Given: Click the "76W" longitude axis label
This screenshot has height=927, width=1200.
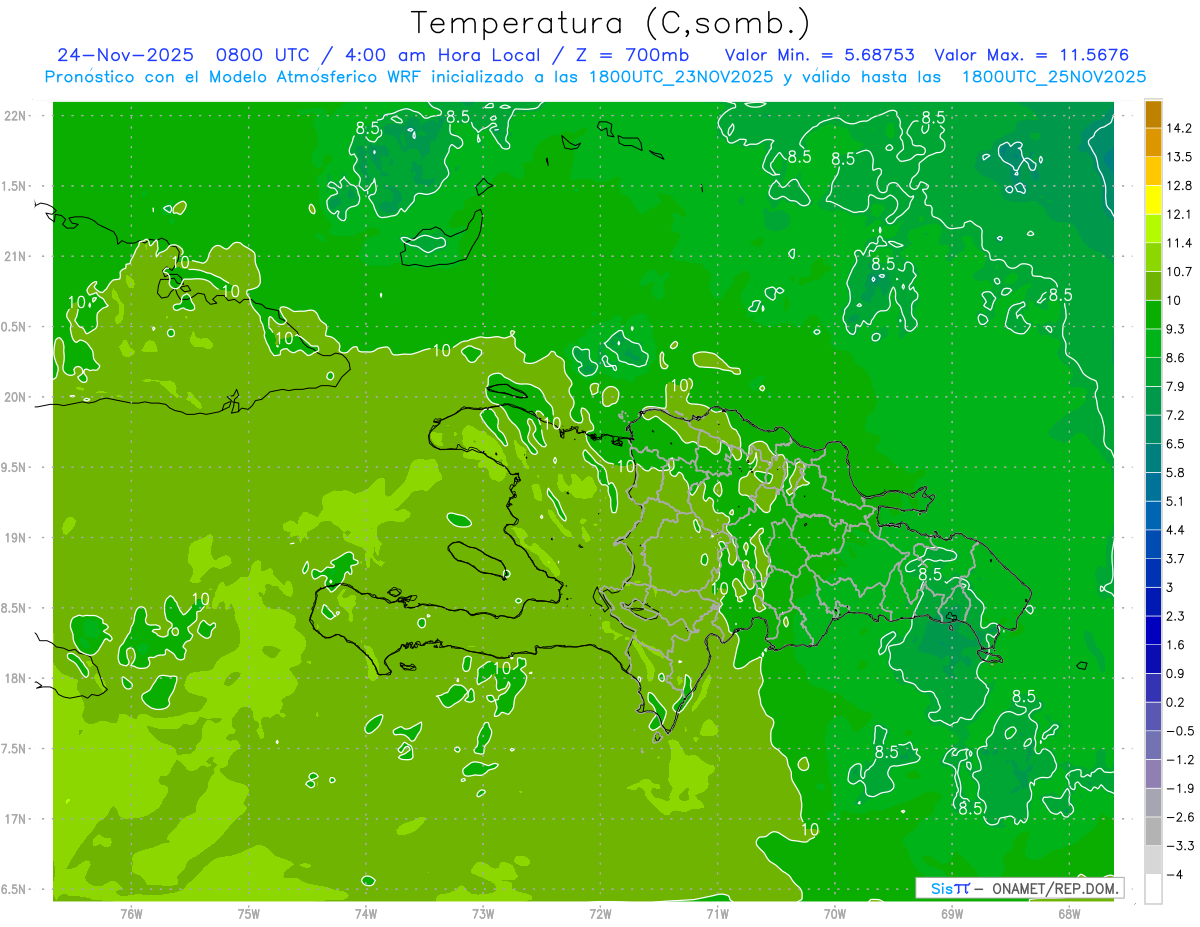Looking at the screenshot, I should click(x=131, y=913).
